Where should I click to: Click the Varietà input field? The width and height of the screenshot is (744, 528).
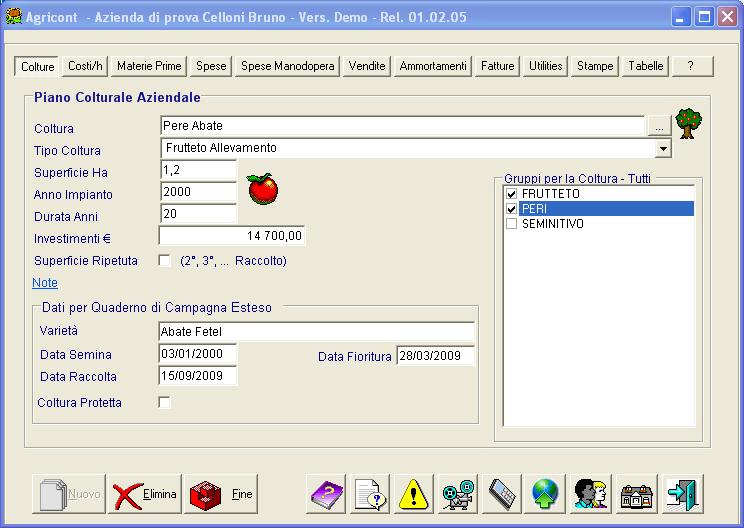click(316, 332)
